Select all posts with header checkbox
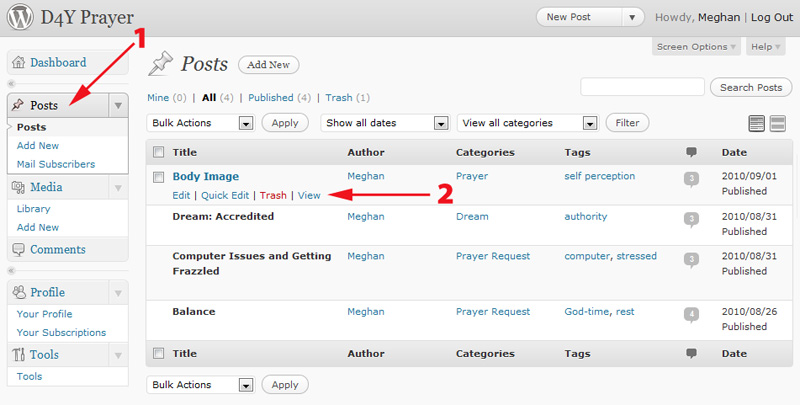Viewport: 800px width, 405px height. [158, 153]
